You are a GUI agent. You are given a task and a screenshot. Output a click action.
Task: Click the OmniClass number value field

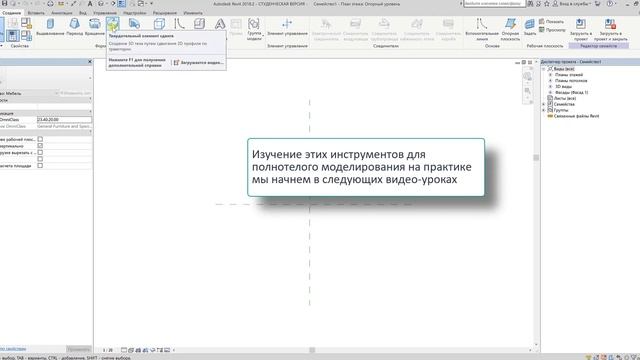coord(64,120)
